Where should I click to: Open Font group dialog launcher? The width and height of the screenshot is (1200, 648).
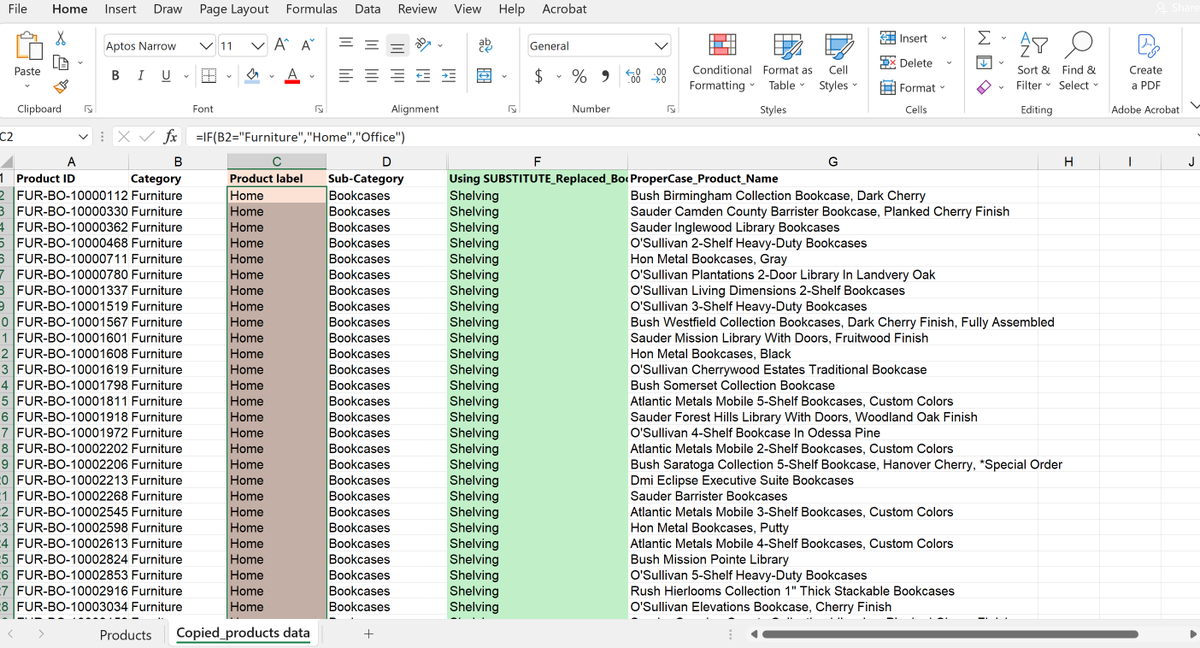[x=319, y=109]
